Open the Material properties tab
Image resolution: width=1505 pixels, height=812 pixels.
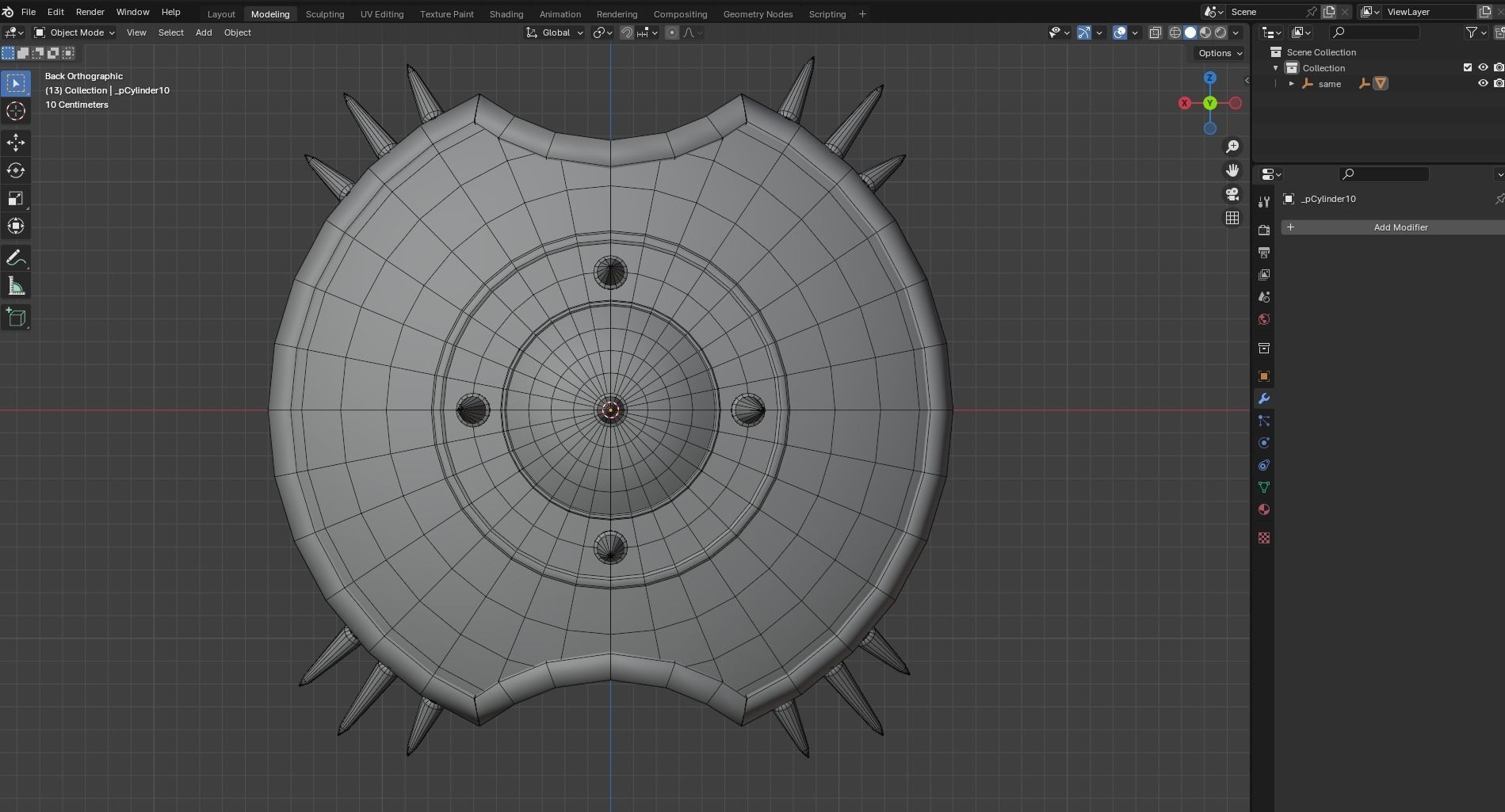[x=1264, y=509]
